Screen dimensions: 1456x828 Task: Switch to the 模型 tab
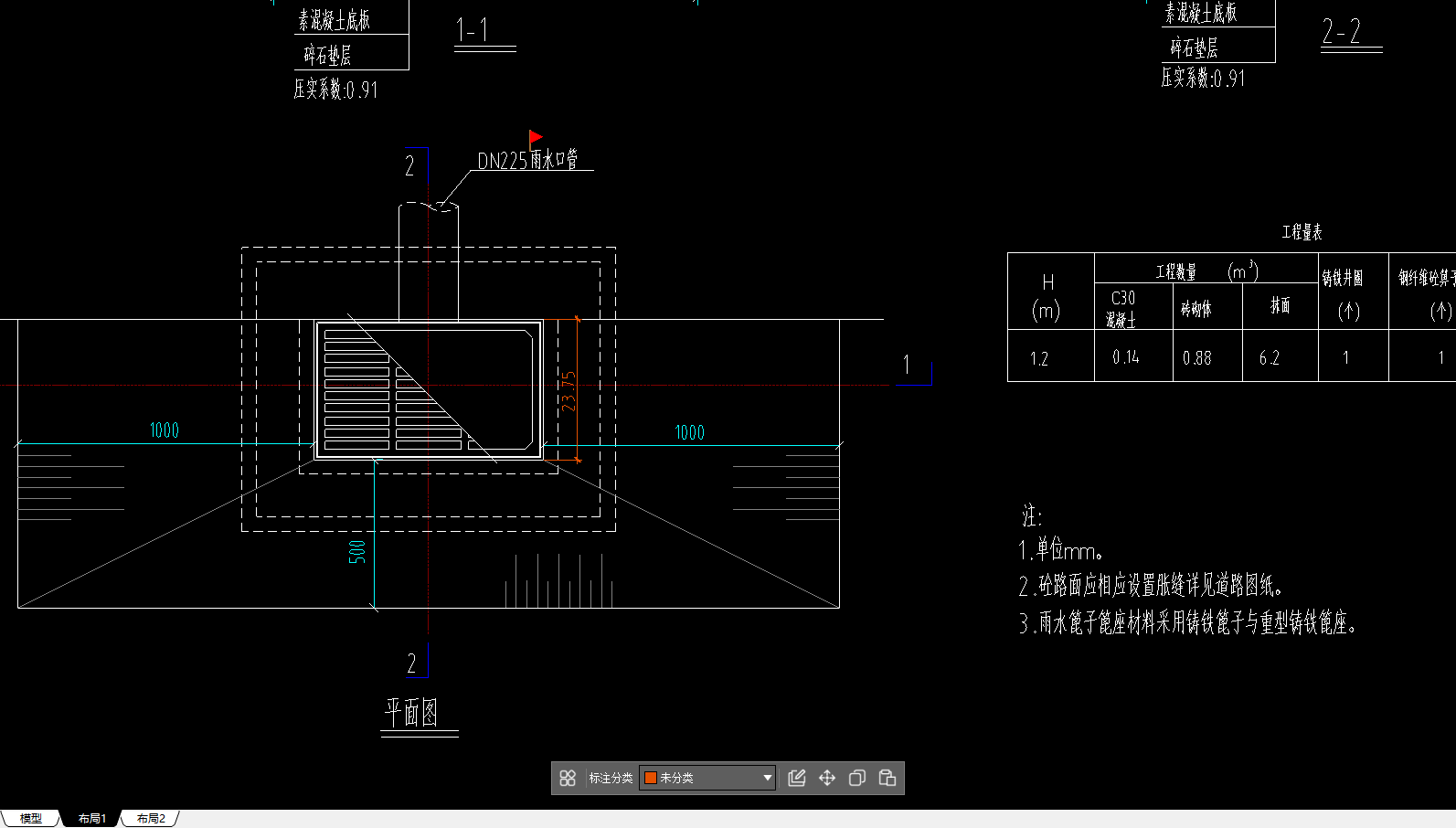point(31,818)
